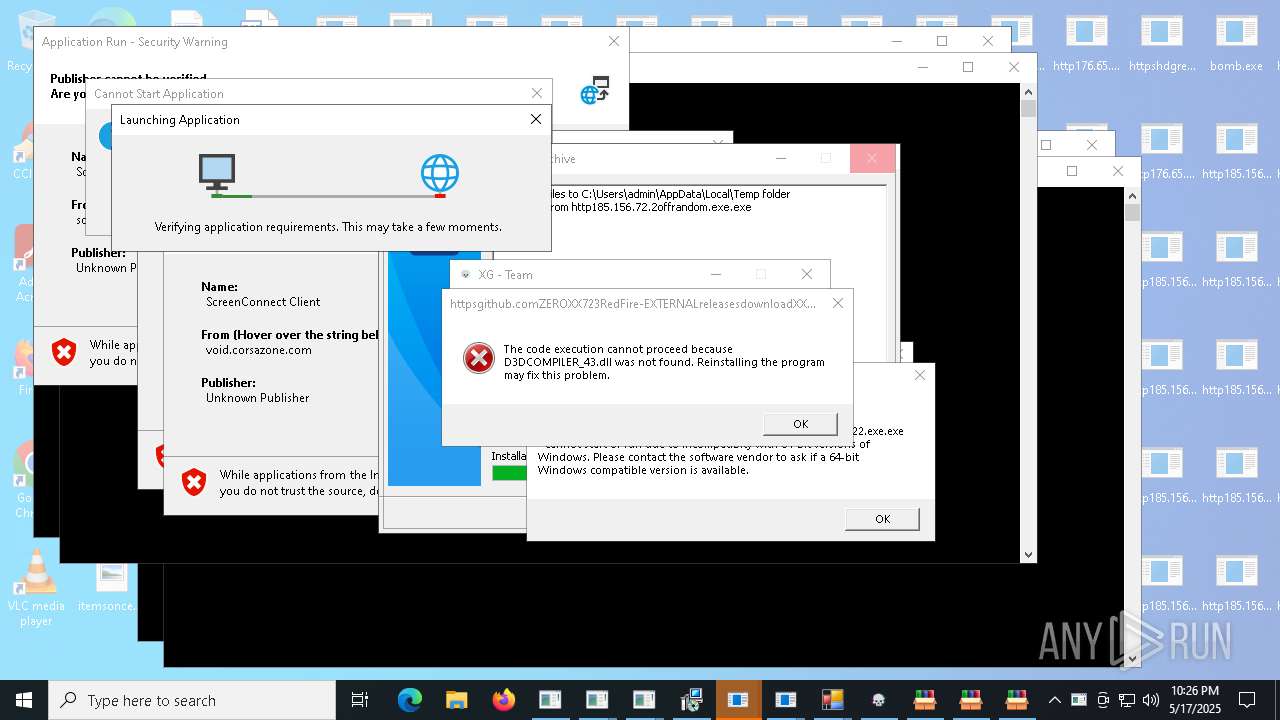Click the highlighted active app on the taskbar
The image size is (1280, 720).
pos(738,700)
